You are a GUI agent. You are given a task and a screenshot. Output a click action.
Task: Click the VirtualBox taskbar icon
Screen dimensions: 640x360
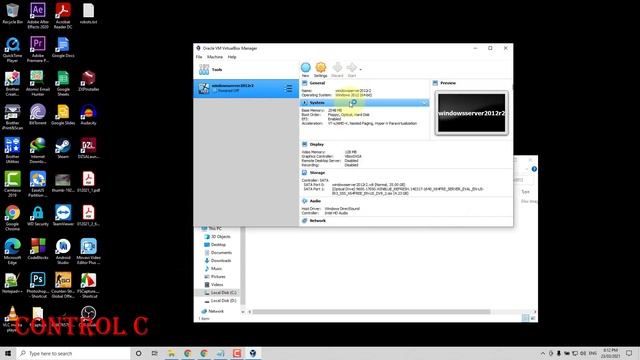pos(253,353)
